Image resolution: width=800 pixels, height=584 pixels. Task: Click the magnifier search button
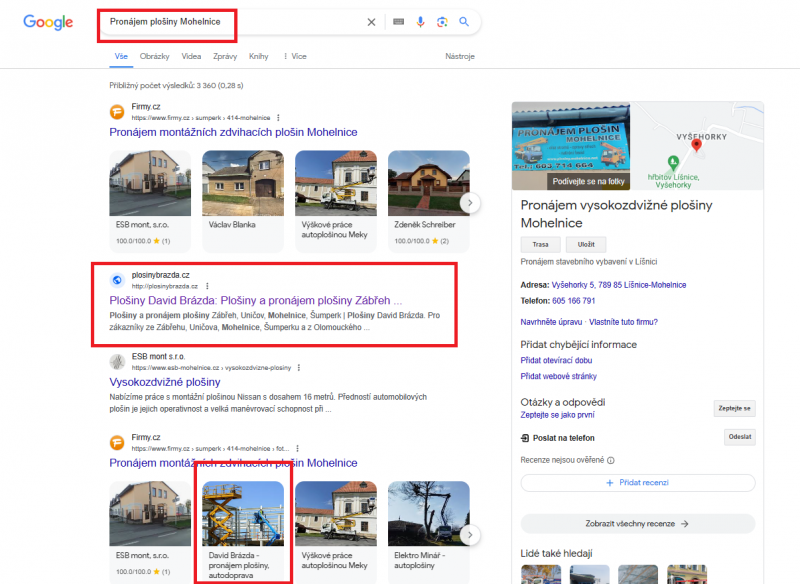tap(464, 21)
